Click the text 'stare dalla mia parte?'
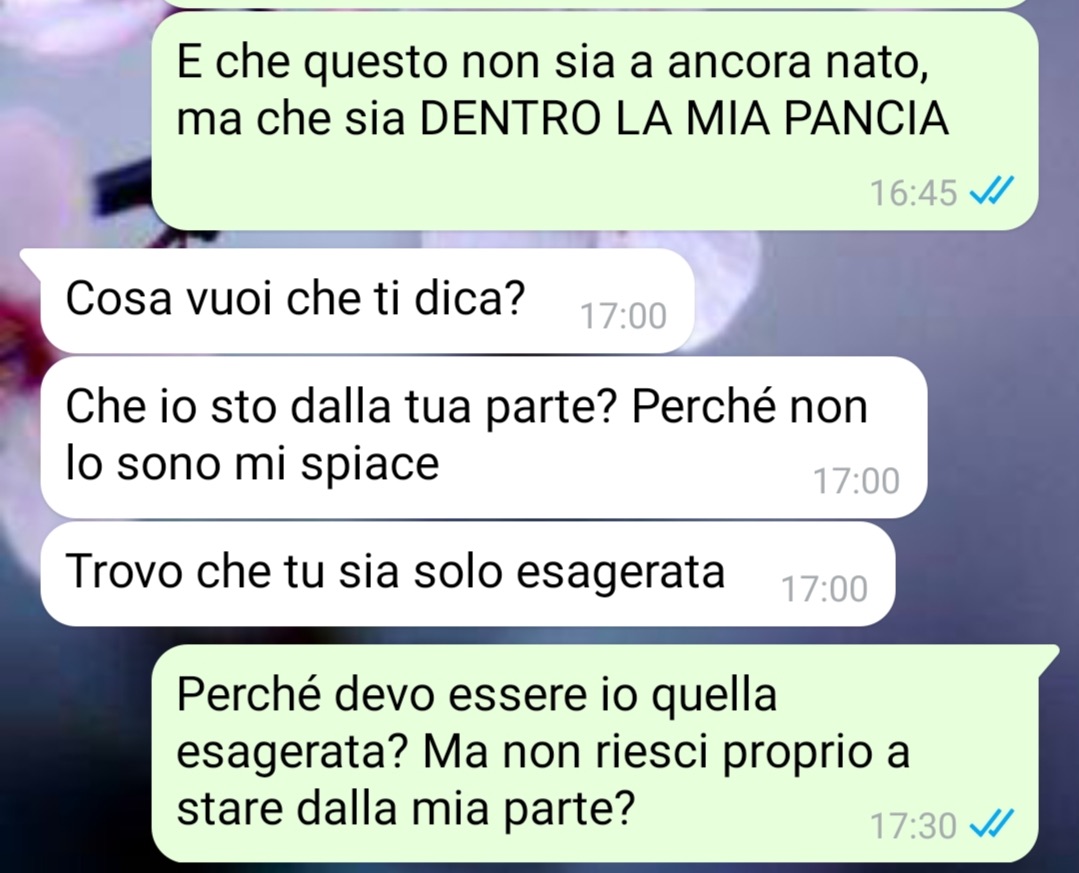1079x873 pixels. (x=405, y=808)
